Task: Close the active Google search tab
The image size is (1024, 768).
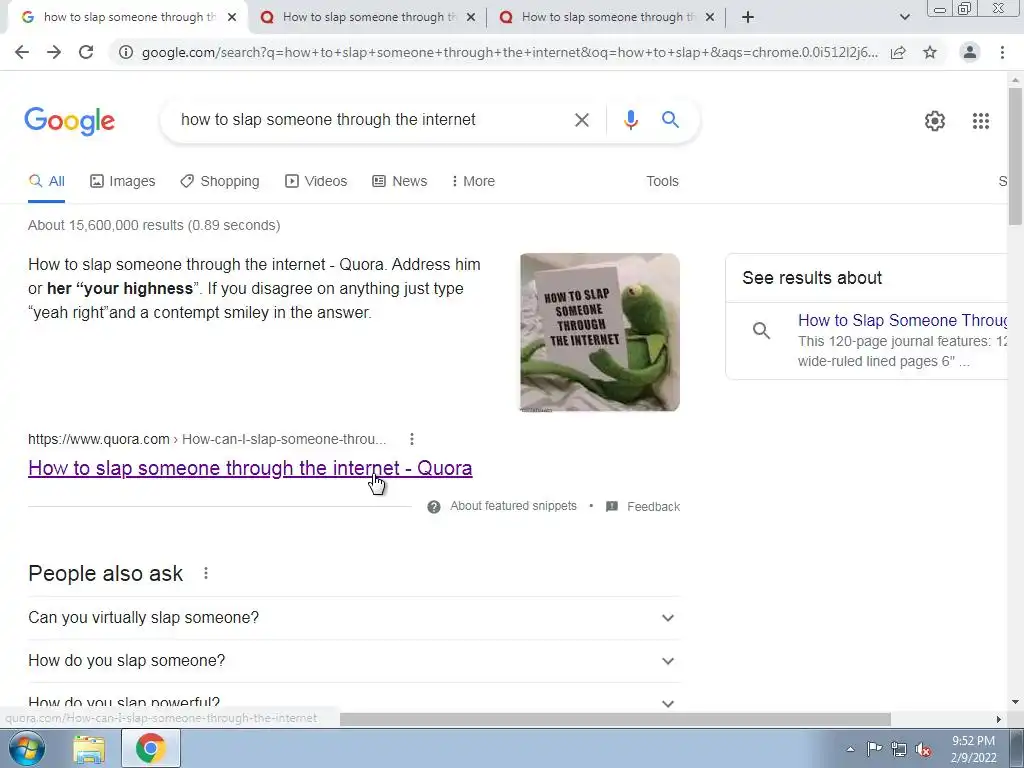Action: (232, 17)
